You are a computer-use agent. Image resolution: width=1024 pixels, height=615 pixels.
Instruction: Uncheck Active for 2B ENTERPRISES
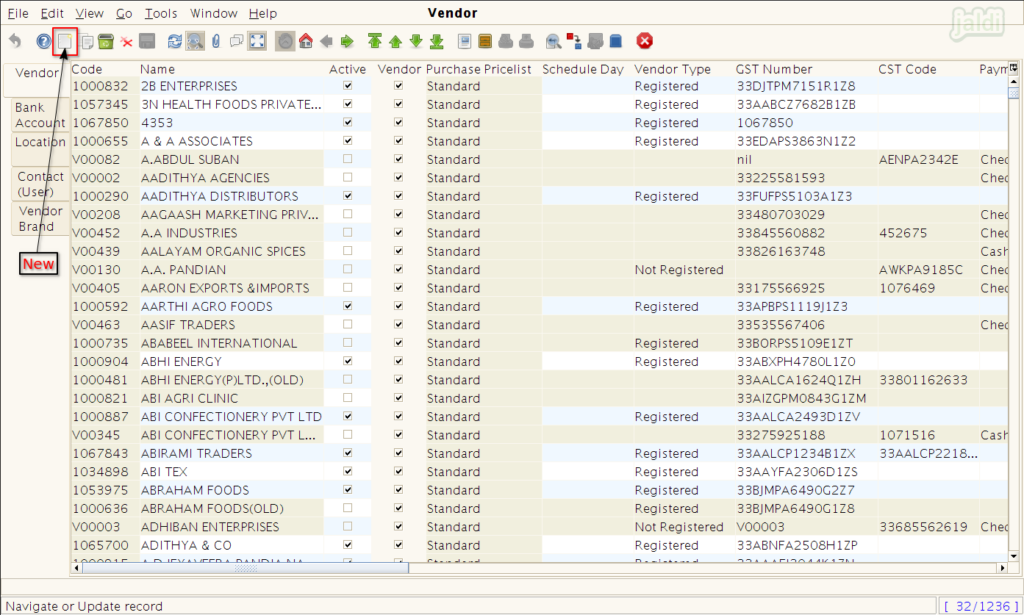(x=347, y=86)
